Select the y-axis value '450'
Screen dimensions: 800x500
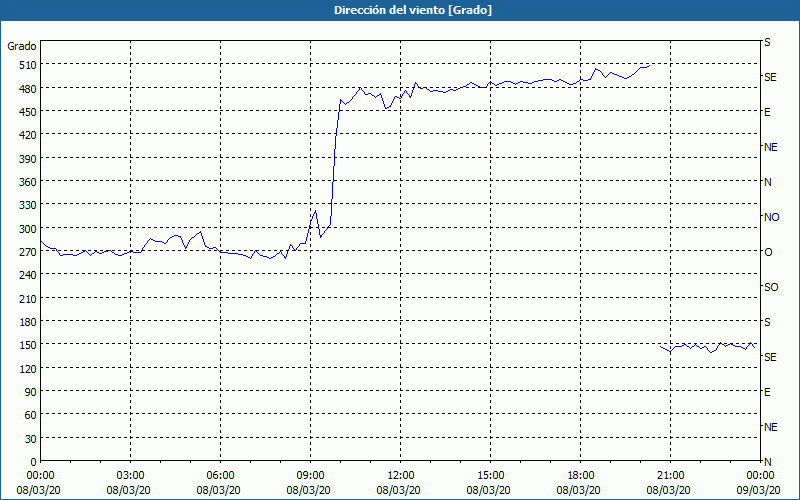click(28, 112)
